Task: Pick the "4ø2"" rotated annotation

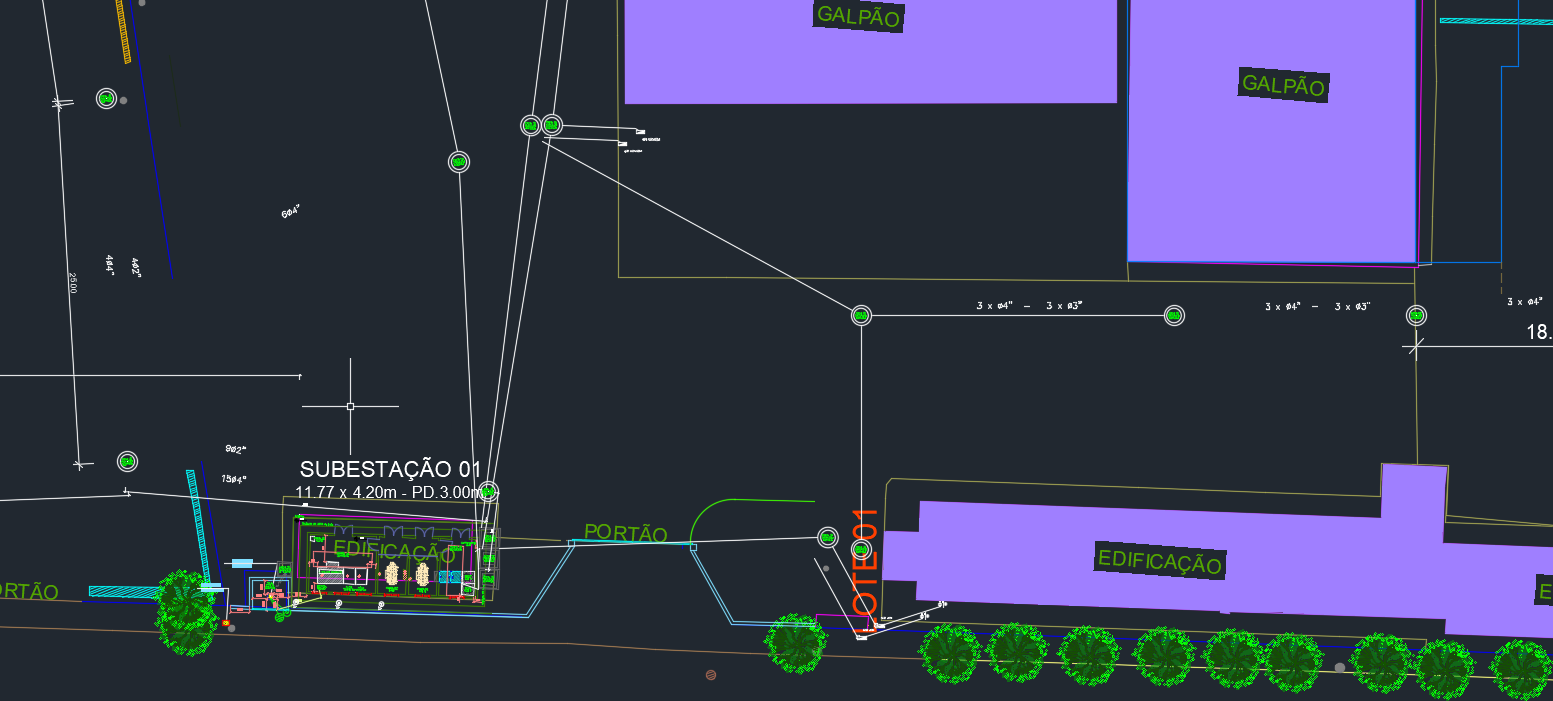Action: click(x=135, y=268)
